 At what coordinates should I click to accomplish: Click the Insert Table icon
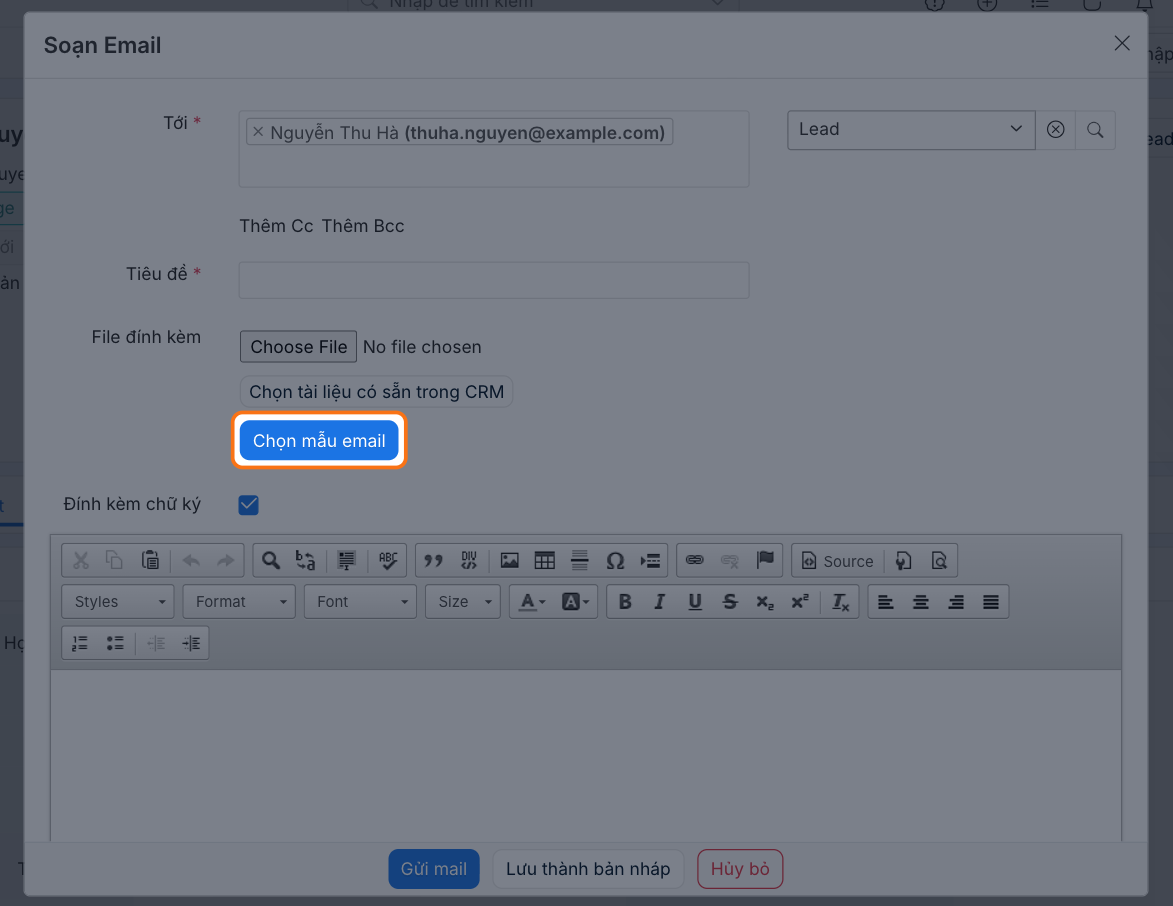coord(545,560)
